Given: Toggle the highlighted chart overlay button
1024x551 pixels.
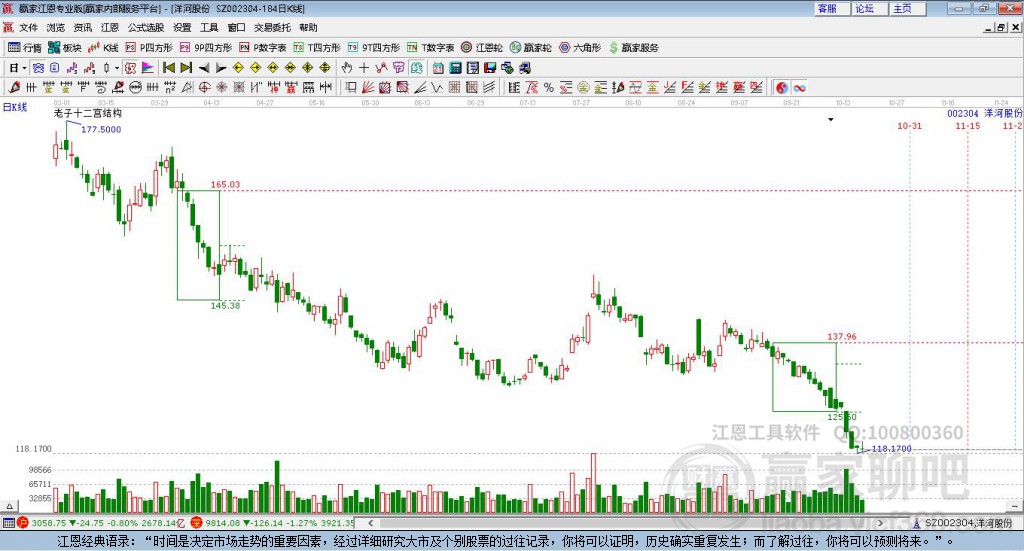Looking at the screenshot, I should coord(39,68).
